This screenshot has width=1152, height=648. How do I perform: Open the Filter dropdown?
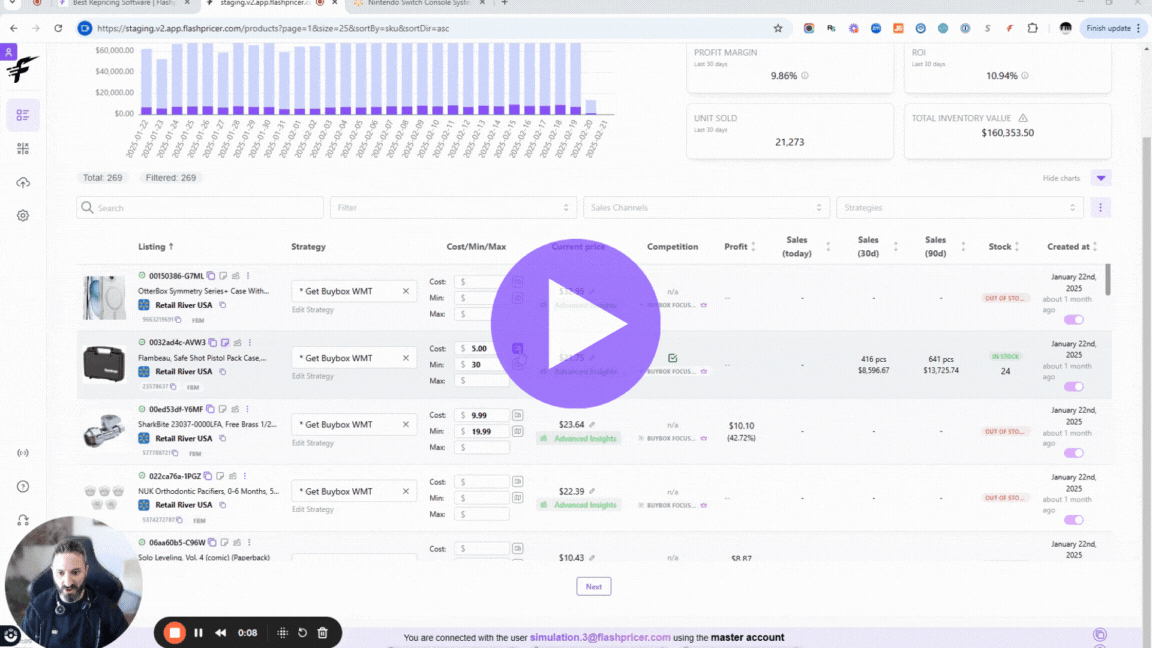point(453,208)
